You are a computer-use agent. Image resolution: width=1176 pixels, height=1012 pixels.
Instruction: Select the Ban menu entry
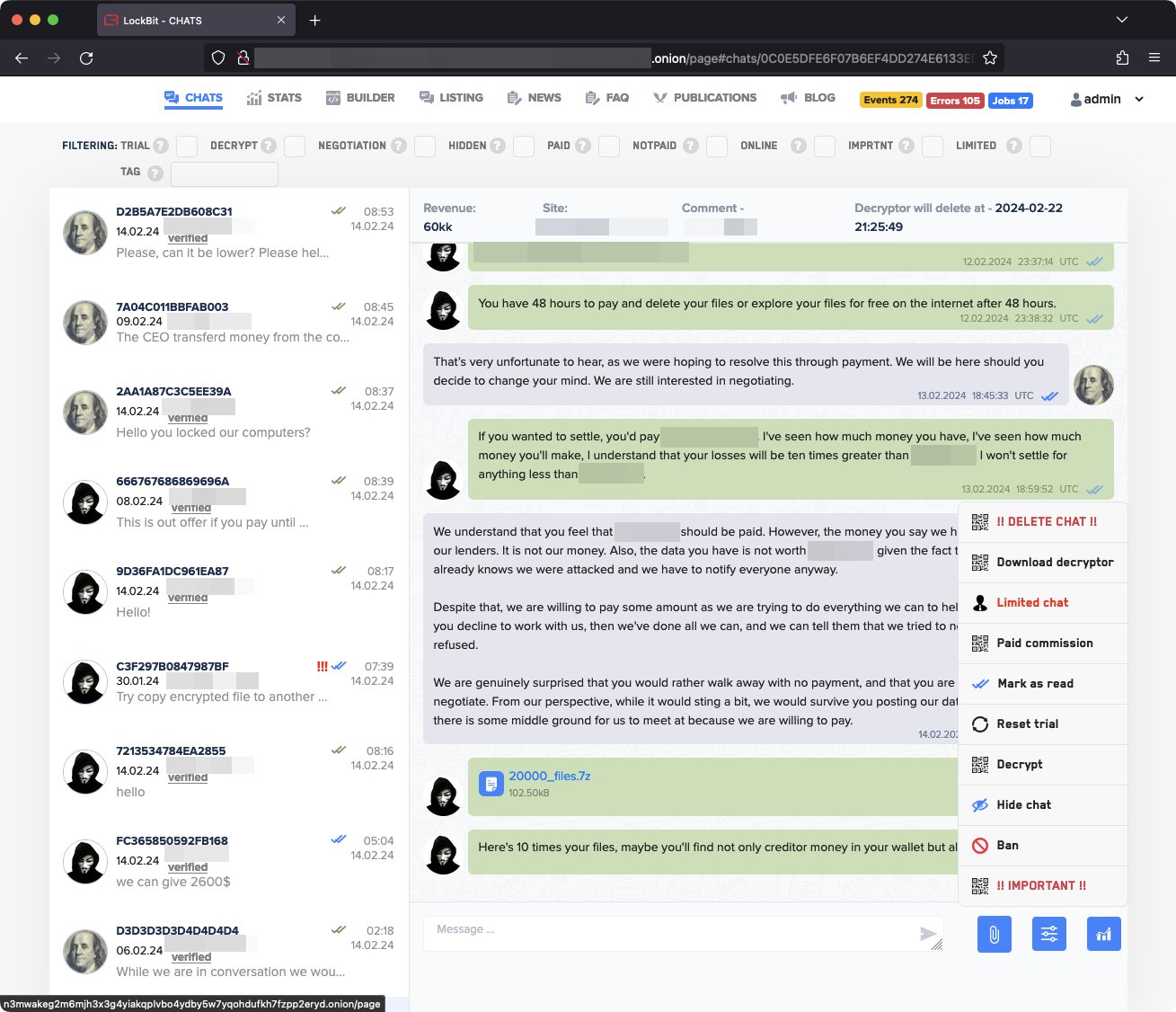[x=1043, y=846]
